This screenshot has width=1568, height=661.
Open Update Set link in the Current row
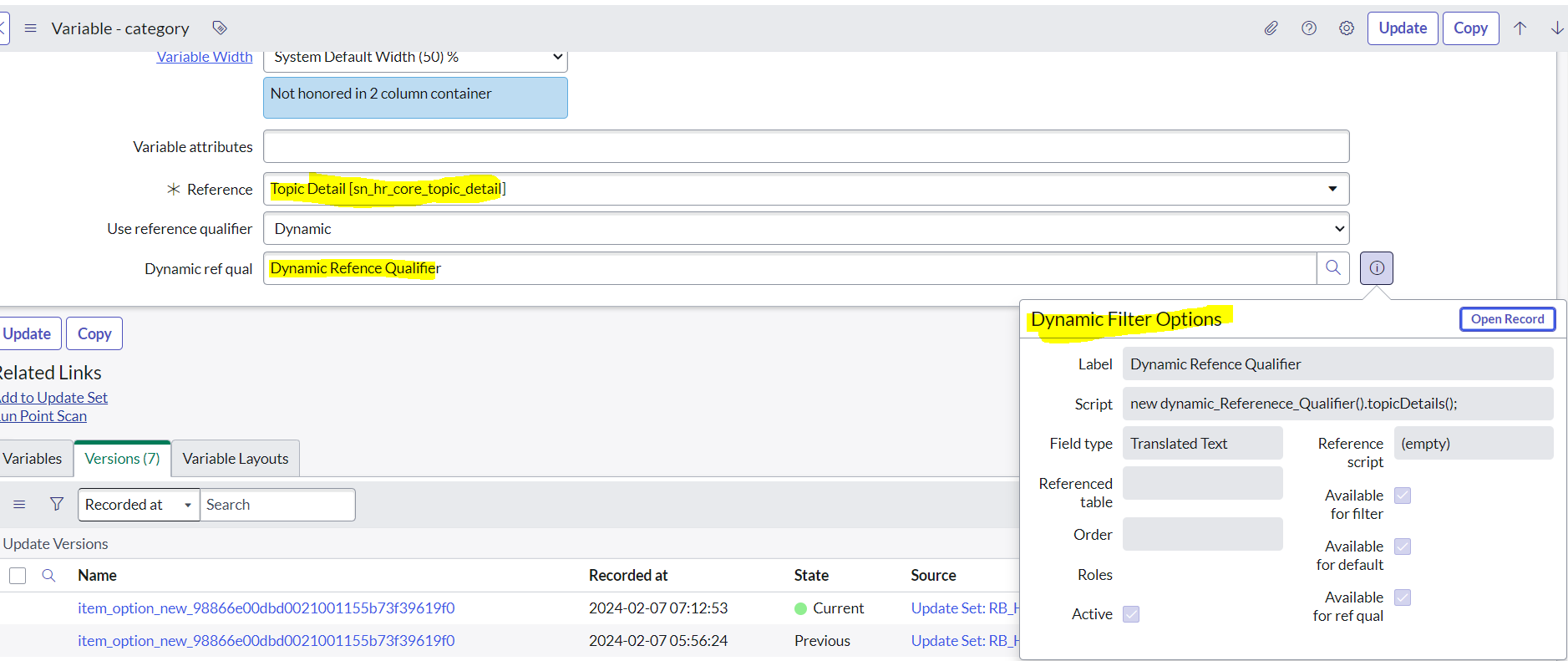(965, 608)
